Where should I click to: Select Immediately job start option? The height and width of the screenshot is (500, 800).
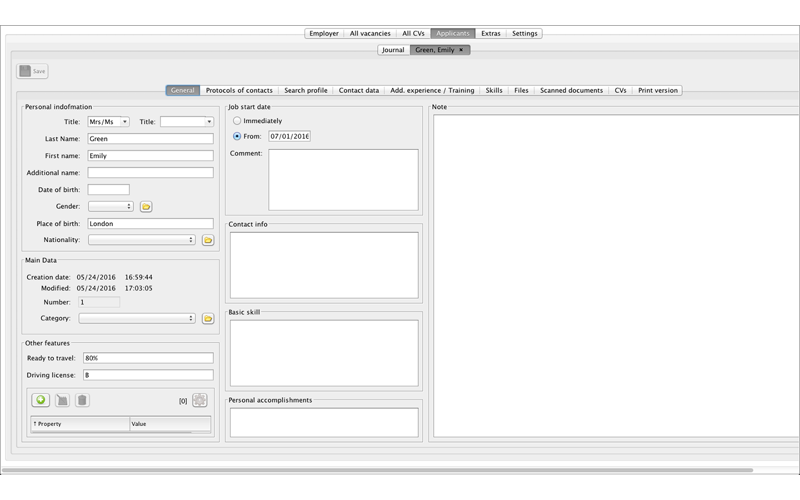click(x=237, y=121)
